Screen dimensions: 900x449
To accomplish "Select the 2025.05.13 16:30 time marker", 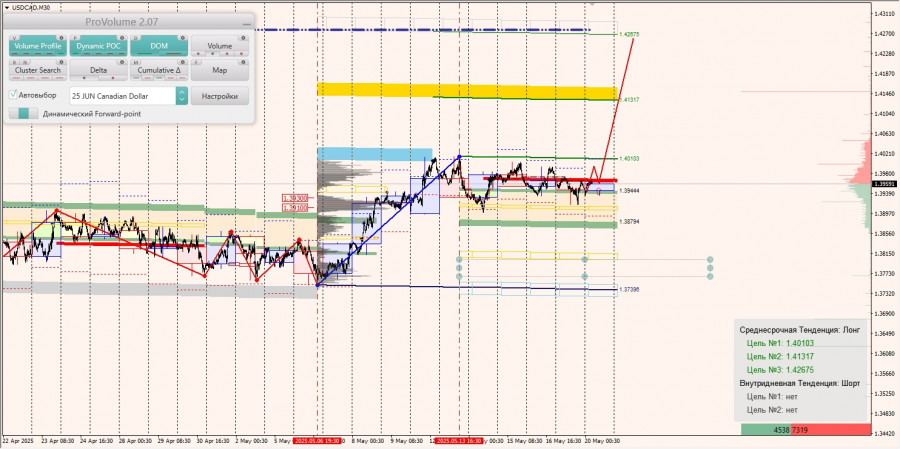I will click(459, 441).
